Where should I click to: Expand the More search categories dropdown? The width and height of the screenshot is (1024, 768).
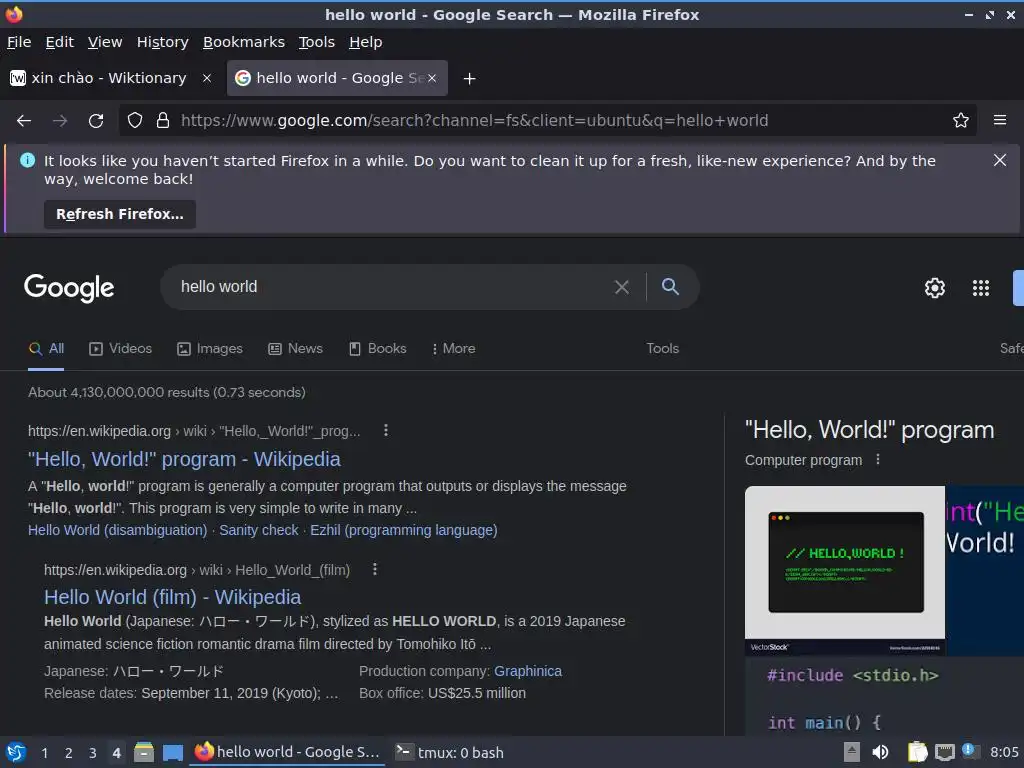point(453,349)
